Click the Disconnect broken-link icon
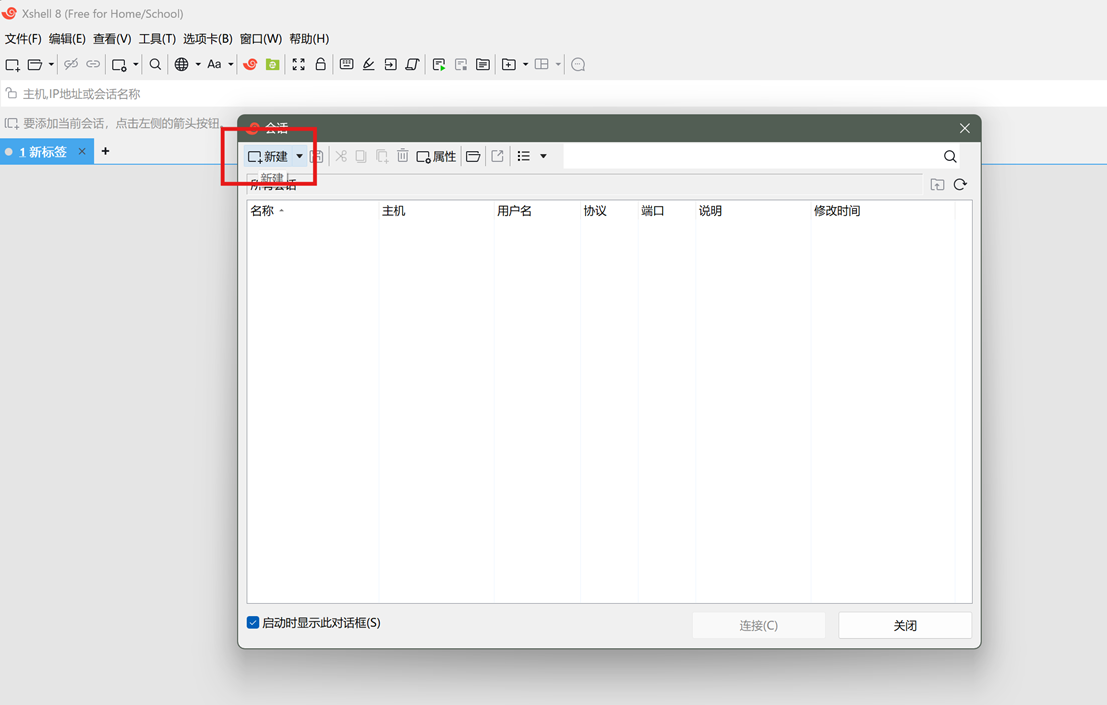Viewport: 1107px width, 705px height. coord(71,64)
